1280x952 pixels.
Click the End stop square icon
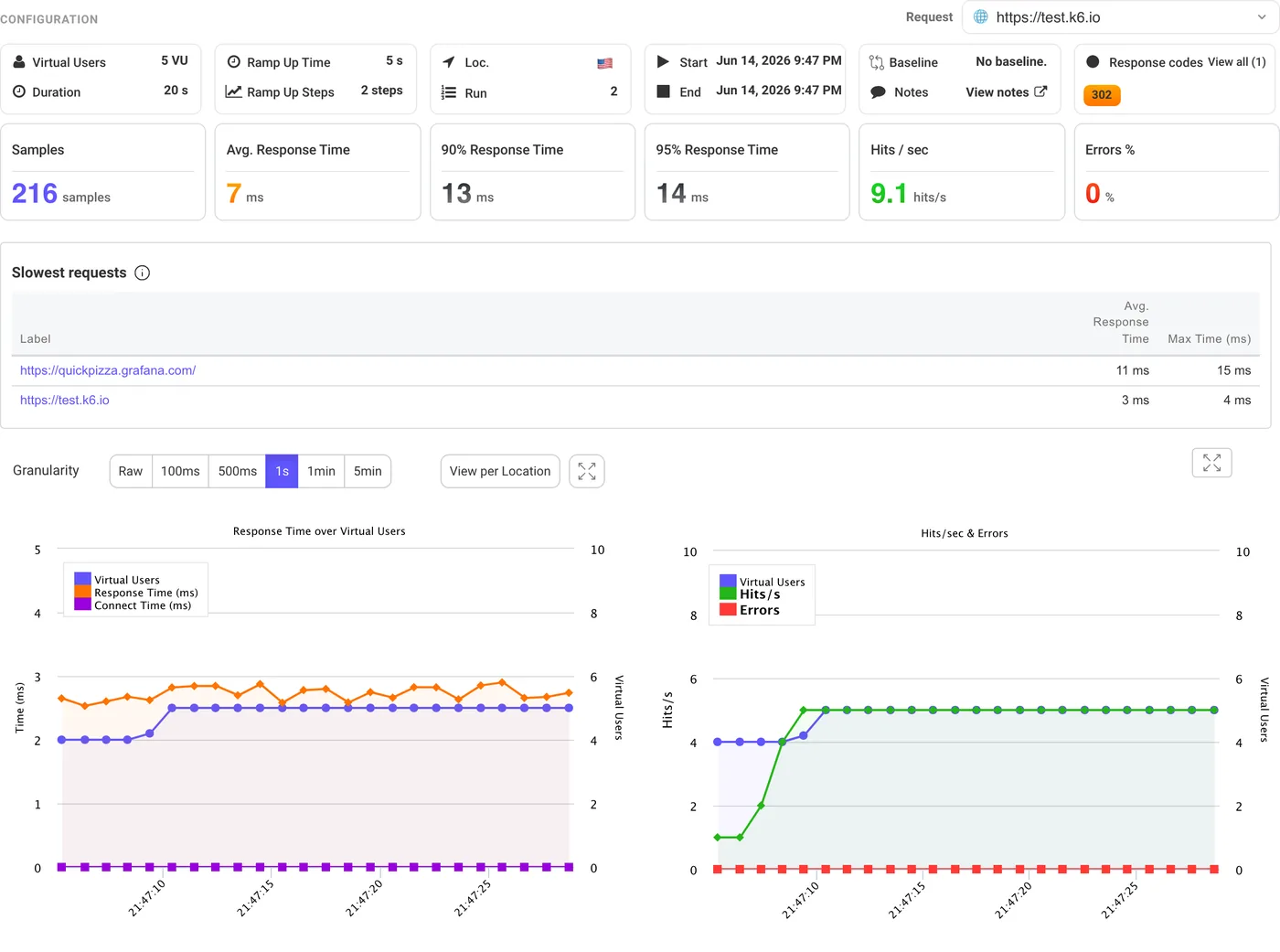(664, 91)
